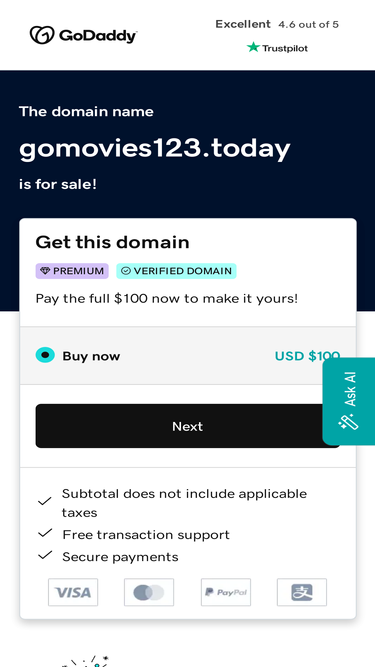
Task: Click the gomovies123.today domain name heading
Action: pos(155,149)
